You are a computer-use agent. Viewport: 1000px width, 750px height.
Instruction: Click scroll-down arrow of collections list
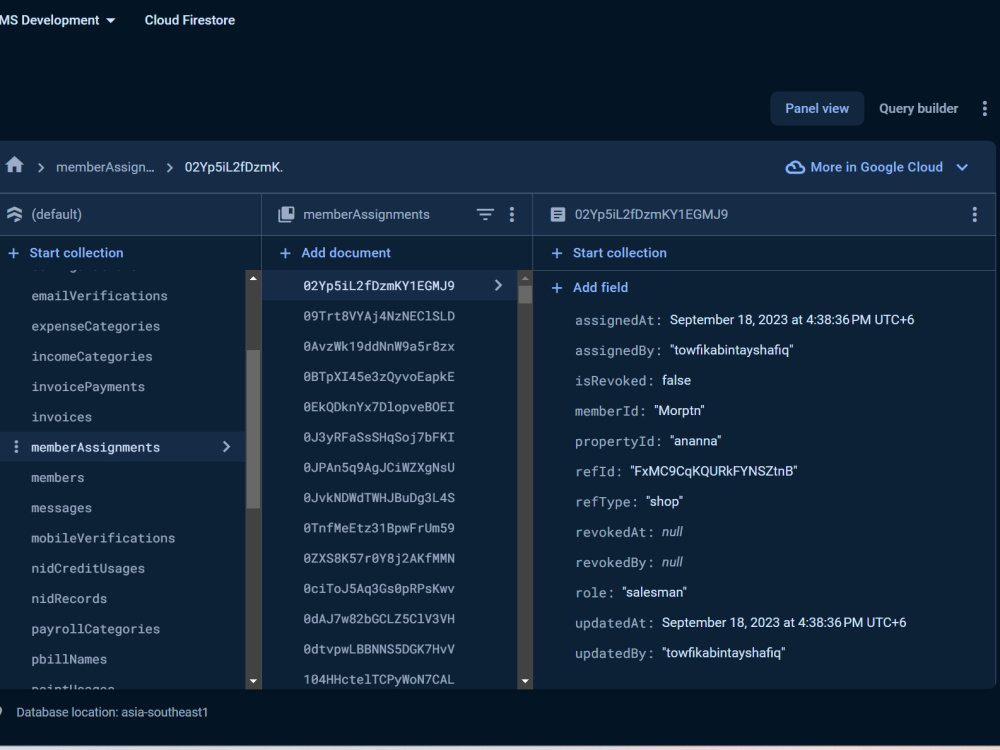(253, 681)
